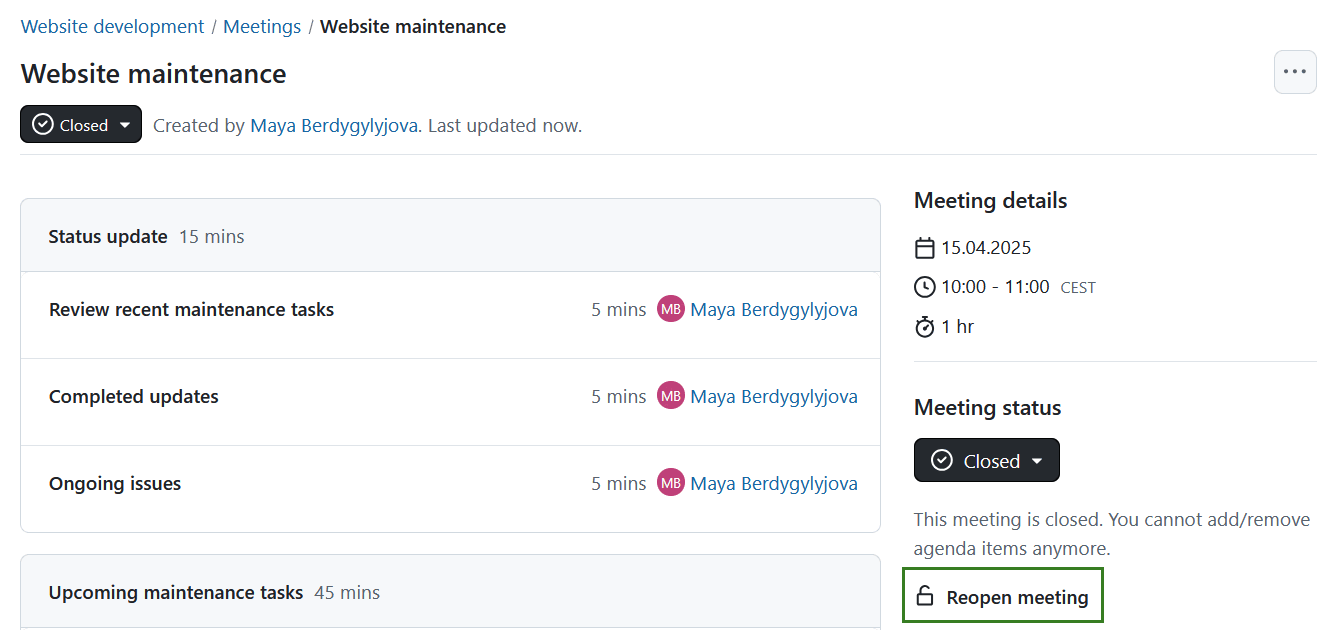
Task: Open the Website development breadcrumb link
Action: pos(112,26)
